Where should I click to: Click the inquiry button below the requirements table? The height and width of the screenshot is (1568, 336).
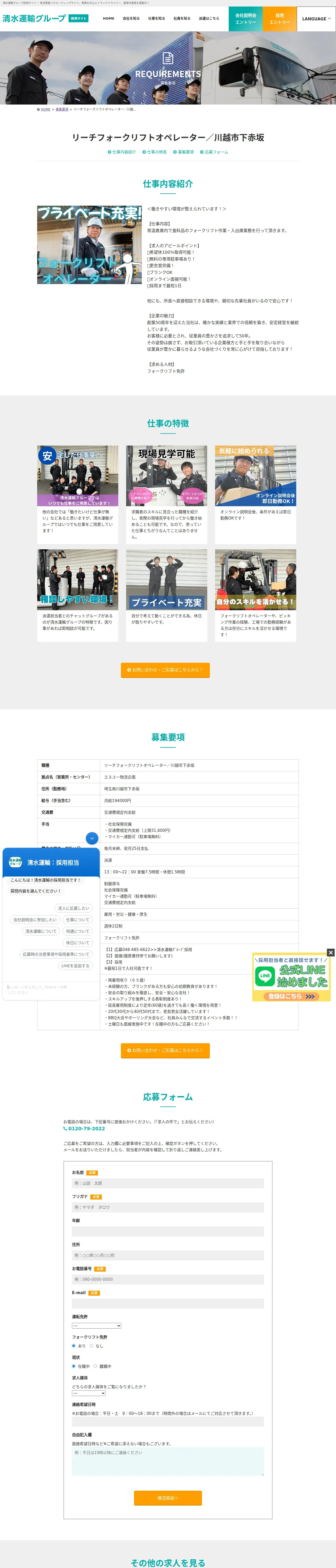(165, 1050)
